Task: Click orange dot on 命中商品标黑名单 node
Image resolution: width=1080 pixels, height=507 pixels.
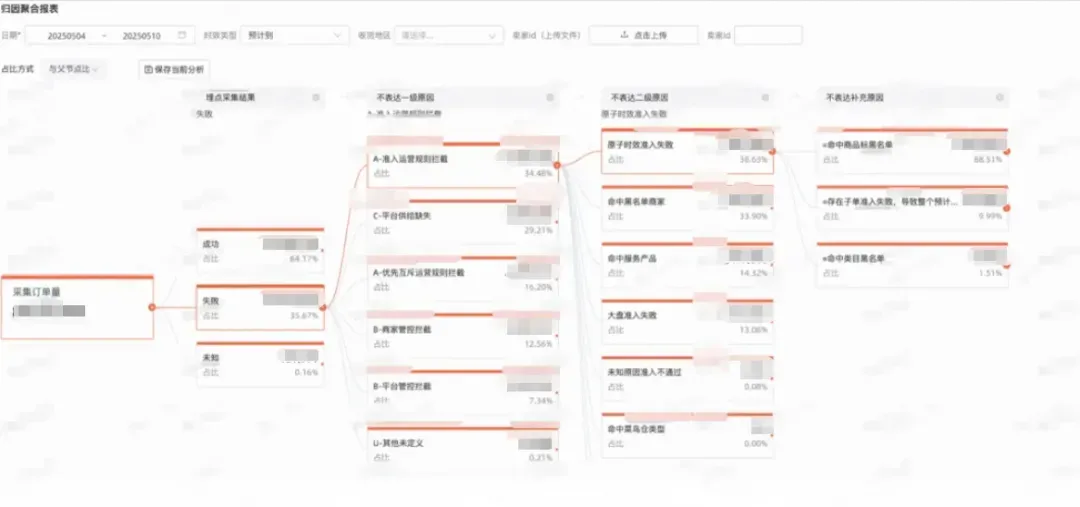Action: [1007, 152]
